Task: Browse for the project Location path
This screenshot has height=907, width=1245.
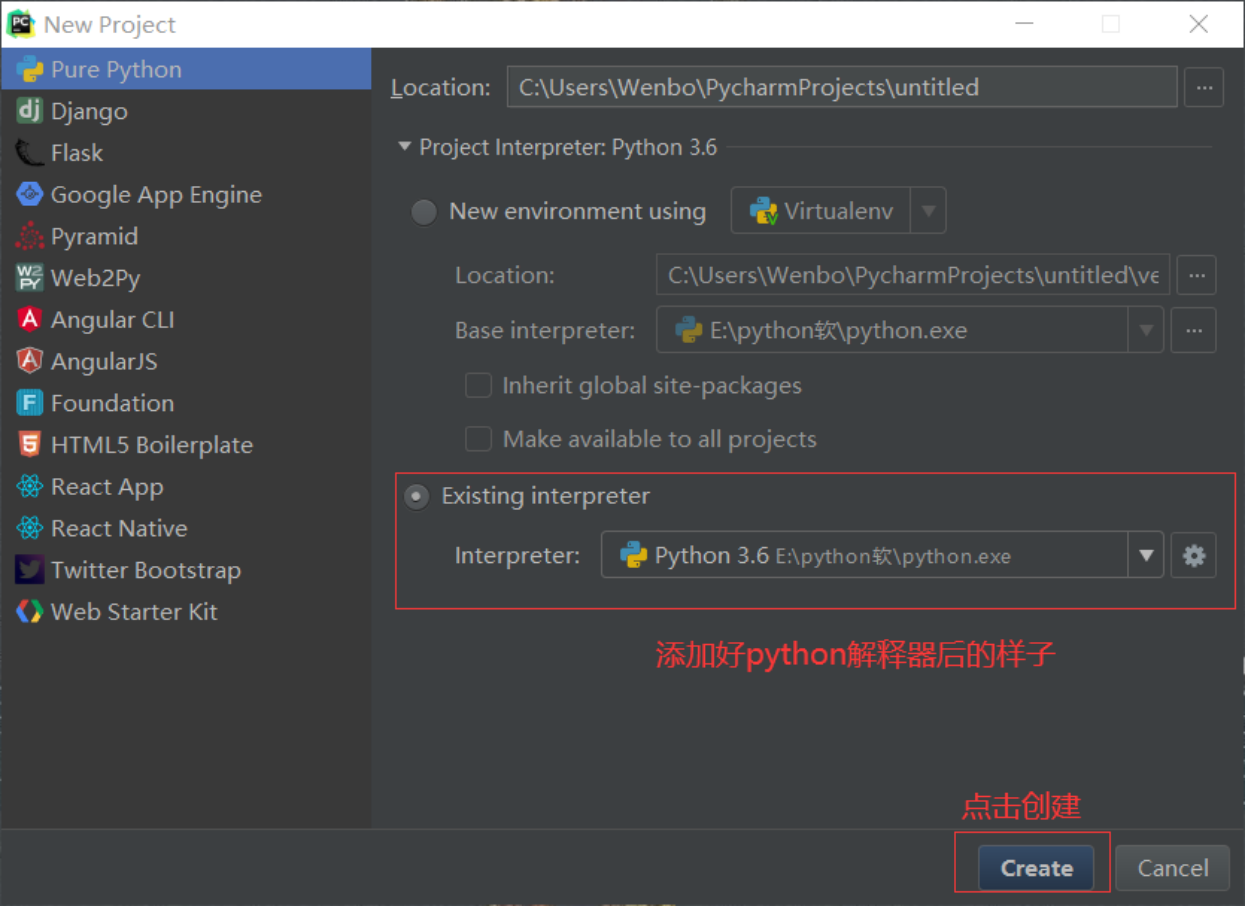Action: tap(1204, 87)
